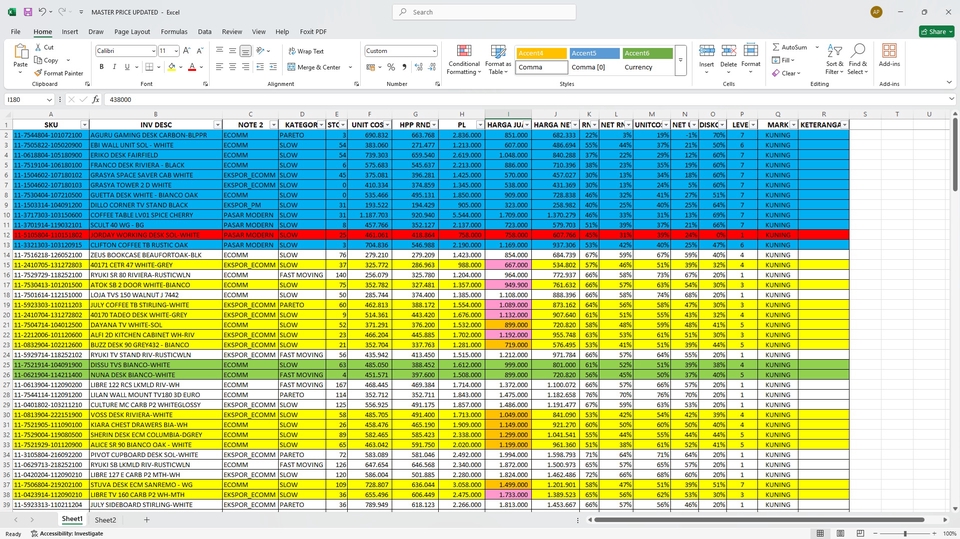Click in the Search box
This screenshot has height=539, width=960.
coord(484,12)
